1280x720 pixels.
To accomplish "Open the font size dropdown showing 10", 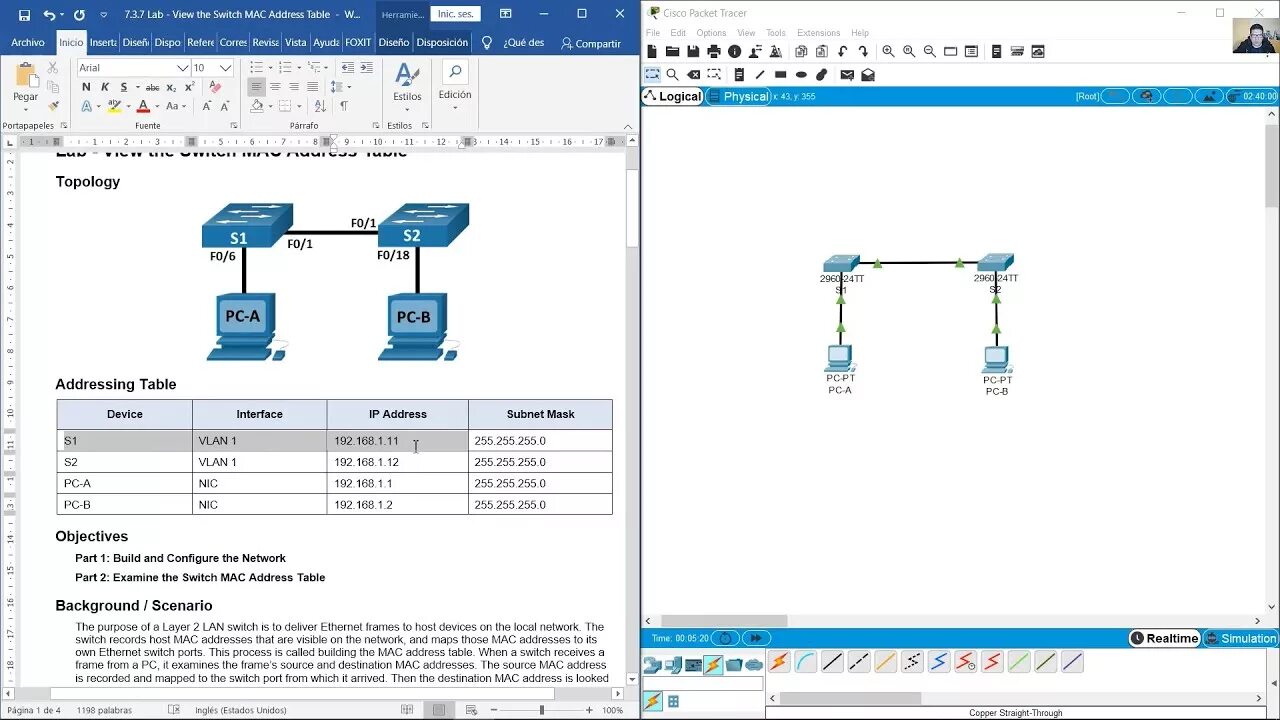I will coord(226,68).
